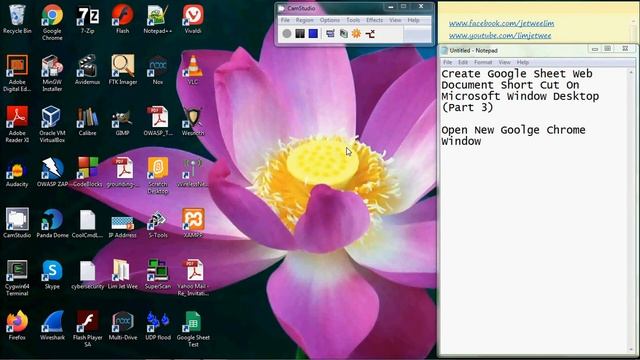
Task: Open CamStudio File menu
Action: point(285,20)
